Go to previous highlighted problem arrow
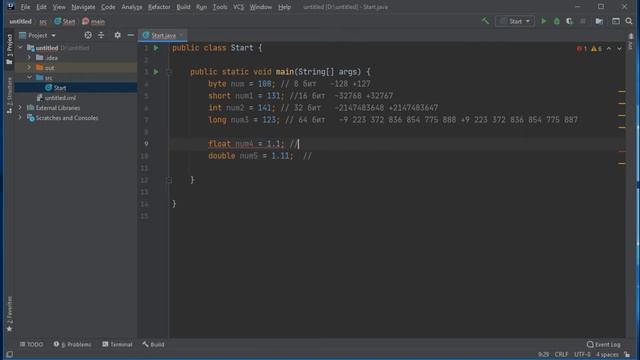 coord(609,49)
